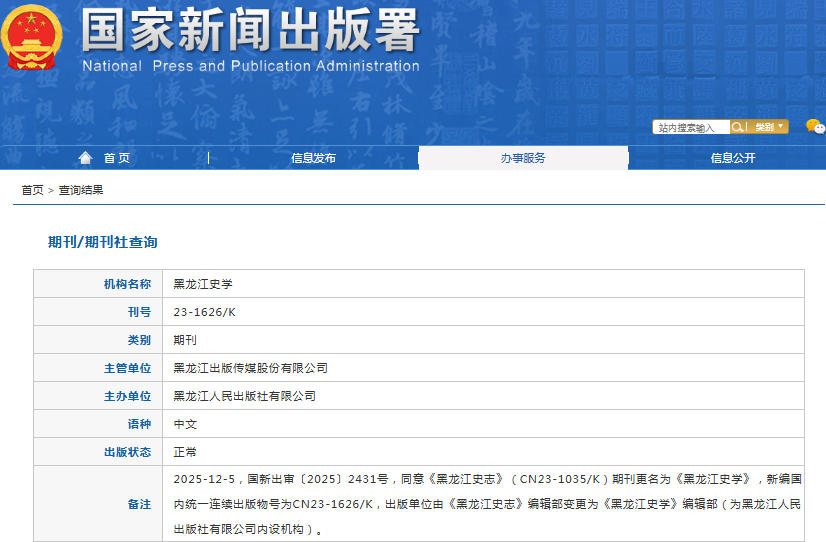This screenshot has width=826, height=542.
Task: Focus the 站内搜索输入 search field
Action: [x=691, y=127]
